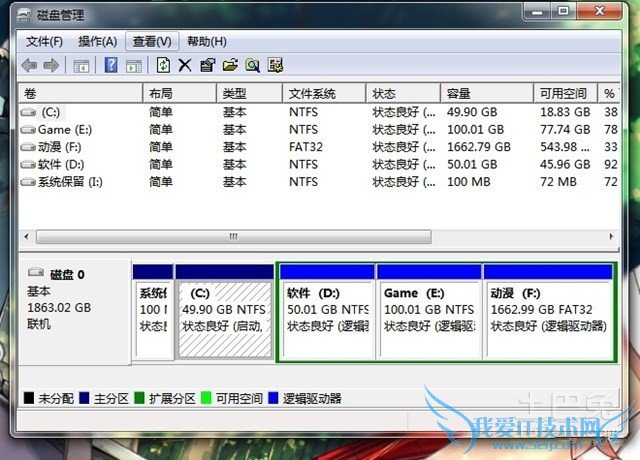Click the black 未分配 legend swatch
This screenshot has width=640, height=460.
click(x=29, y=398)
